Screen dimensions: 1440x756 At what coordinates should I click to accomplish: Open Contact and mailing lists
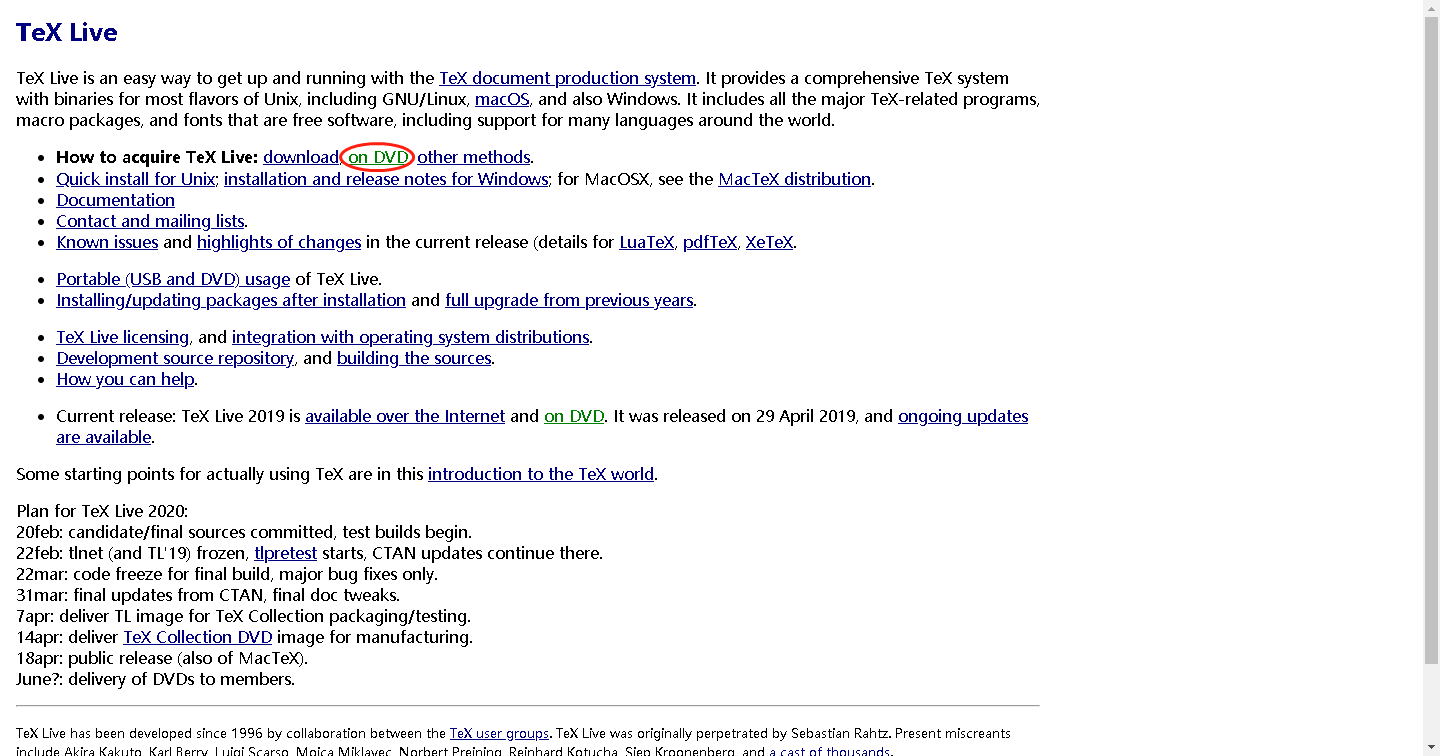[x=150, y=221]
